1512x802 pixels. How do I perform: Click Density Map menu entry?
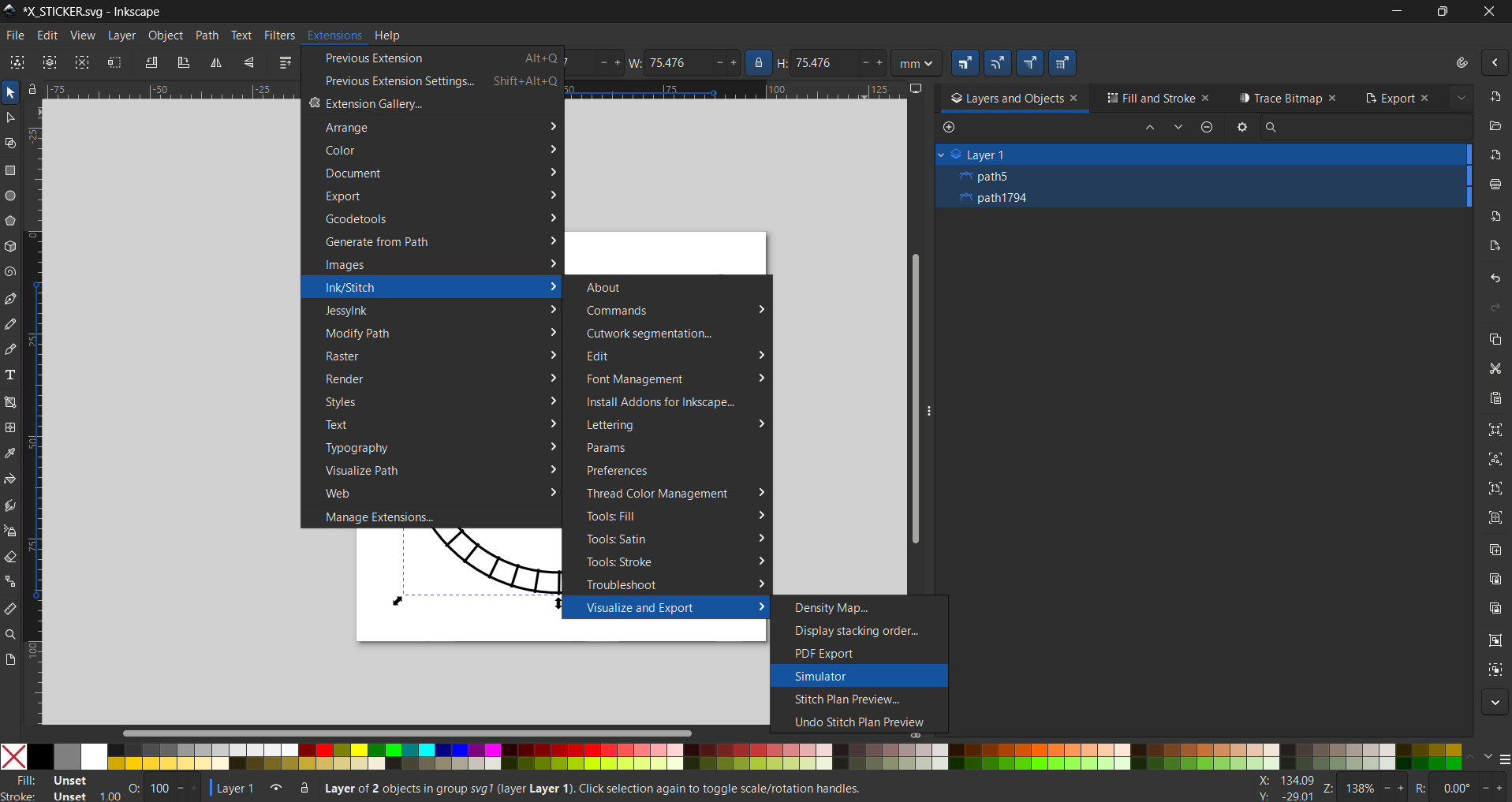(859, 608)
